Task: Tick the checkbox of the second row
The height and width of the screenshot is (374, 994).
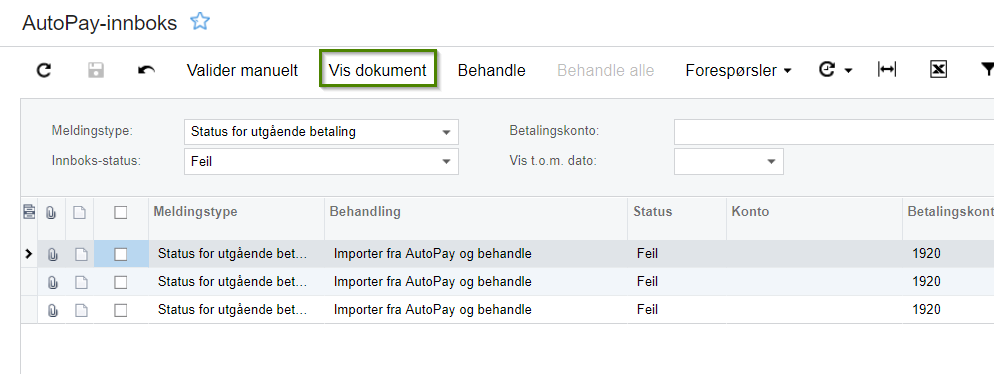Action: tap(120, 282)
